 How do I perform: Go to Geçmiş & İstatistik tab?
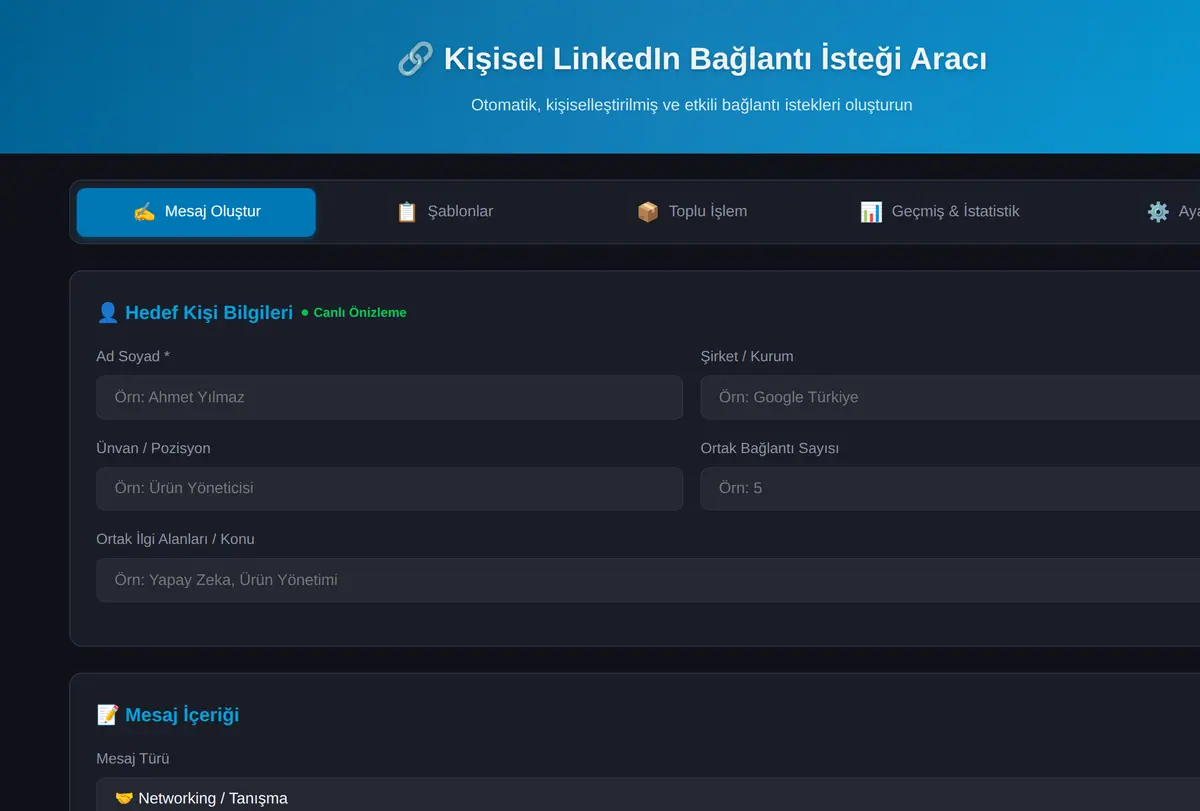click(x=940, y=212)
